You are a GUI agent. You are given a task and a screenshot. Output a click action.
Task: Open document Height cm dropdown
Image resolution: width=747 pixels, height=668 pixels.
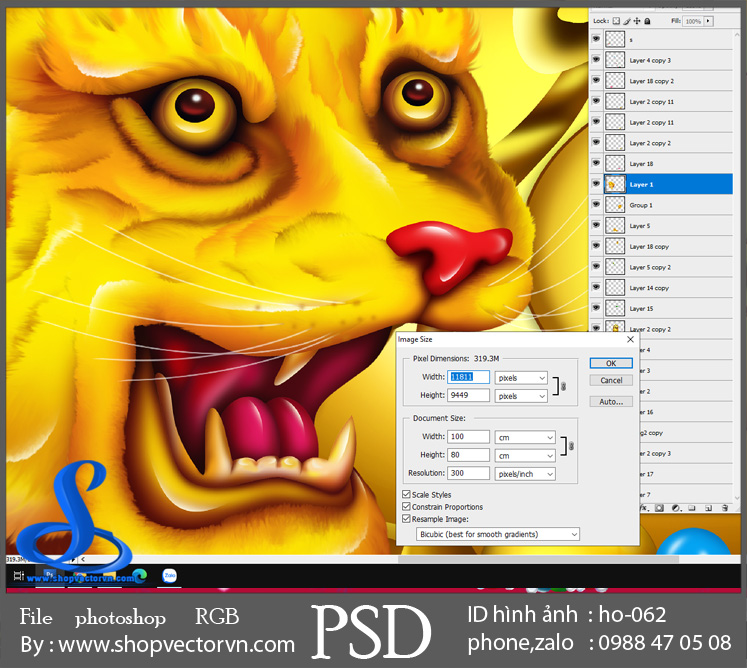click(525, 455)
